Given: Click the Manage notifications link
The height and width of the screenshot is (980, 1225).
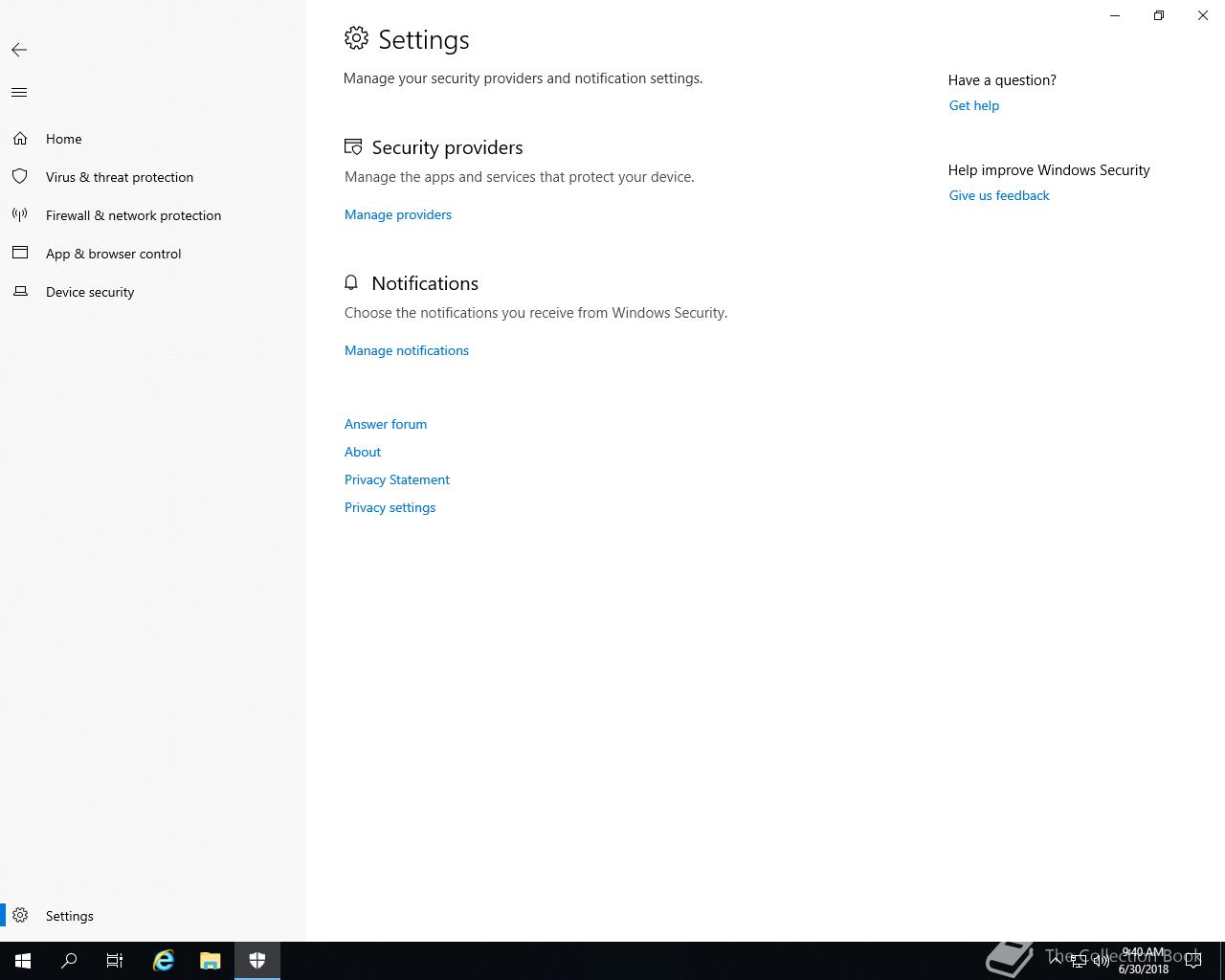Looking at the screenshot, I should (x=407, y=350).
